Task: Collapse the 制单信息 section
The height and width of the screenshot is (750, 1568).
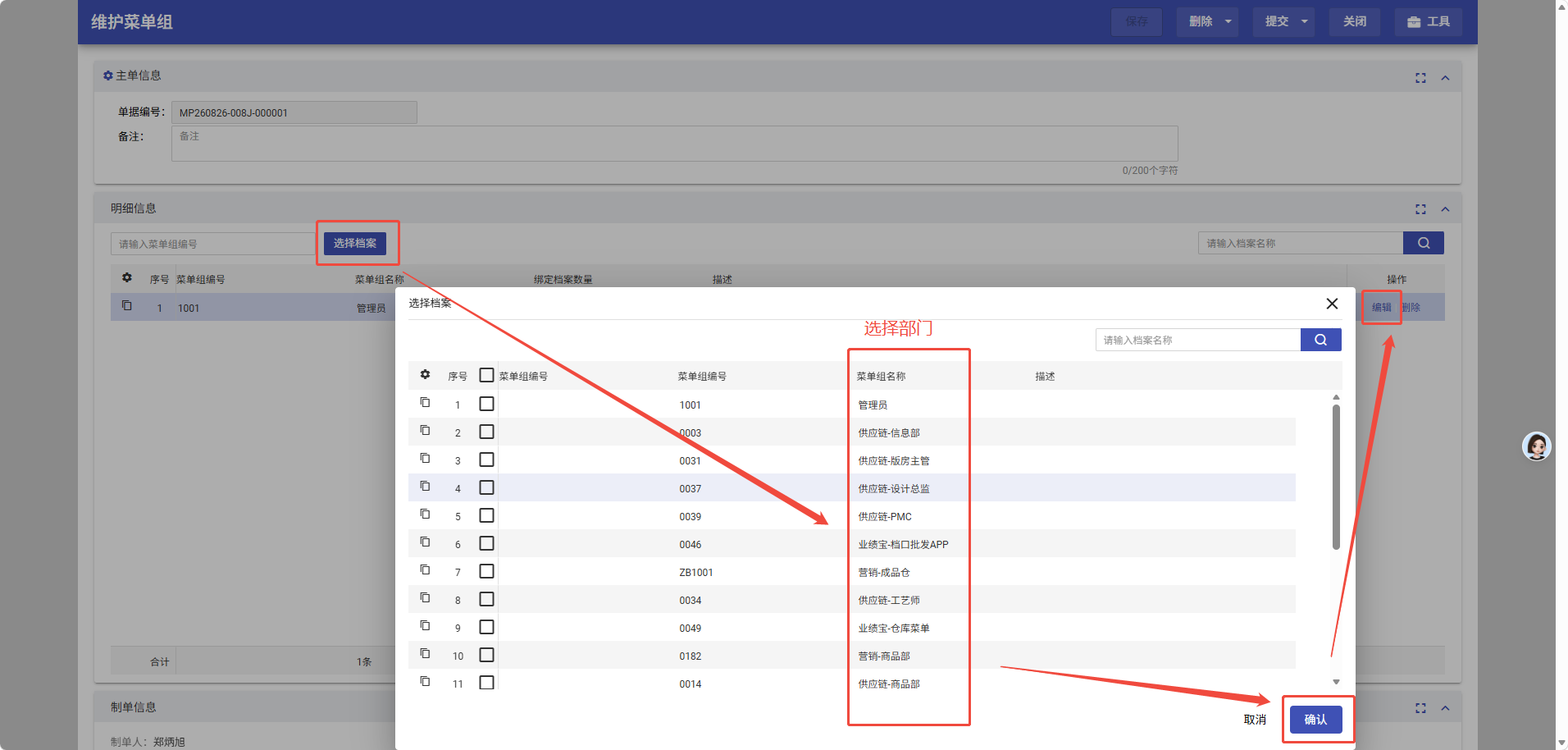Action: click(1445, 708)
